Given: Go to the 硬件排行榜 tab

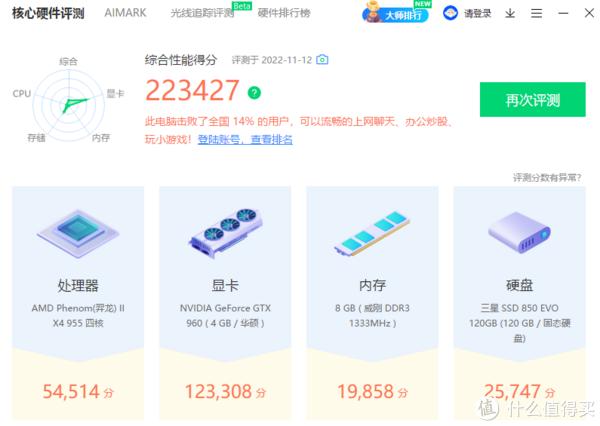Looking at the screenshot, I should (284, 13).
